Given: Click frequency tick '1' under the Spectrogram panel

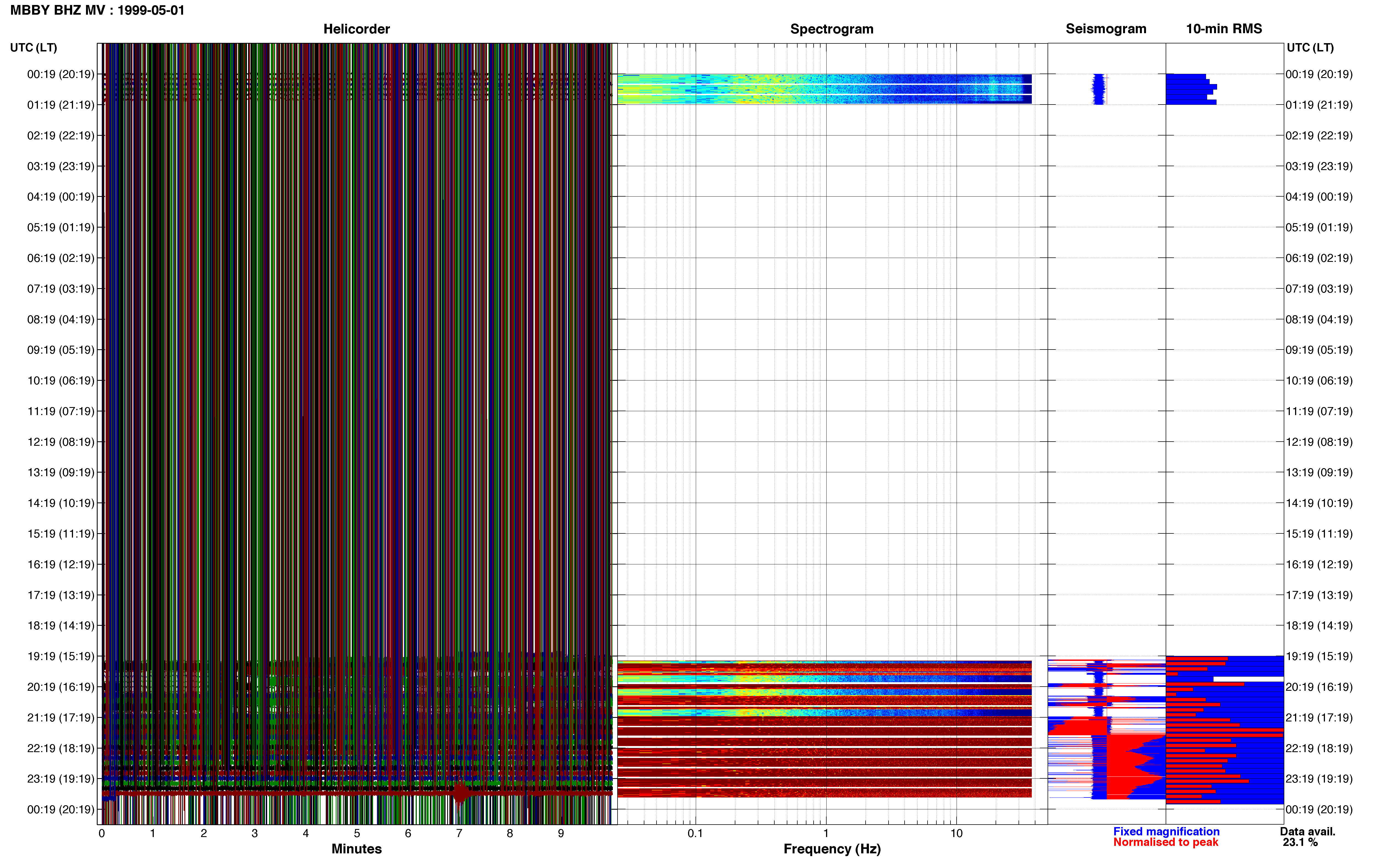Looking at the screenshot, I should point(826,833).
